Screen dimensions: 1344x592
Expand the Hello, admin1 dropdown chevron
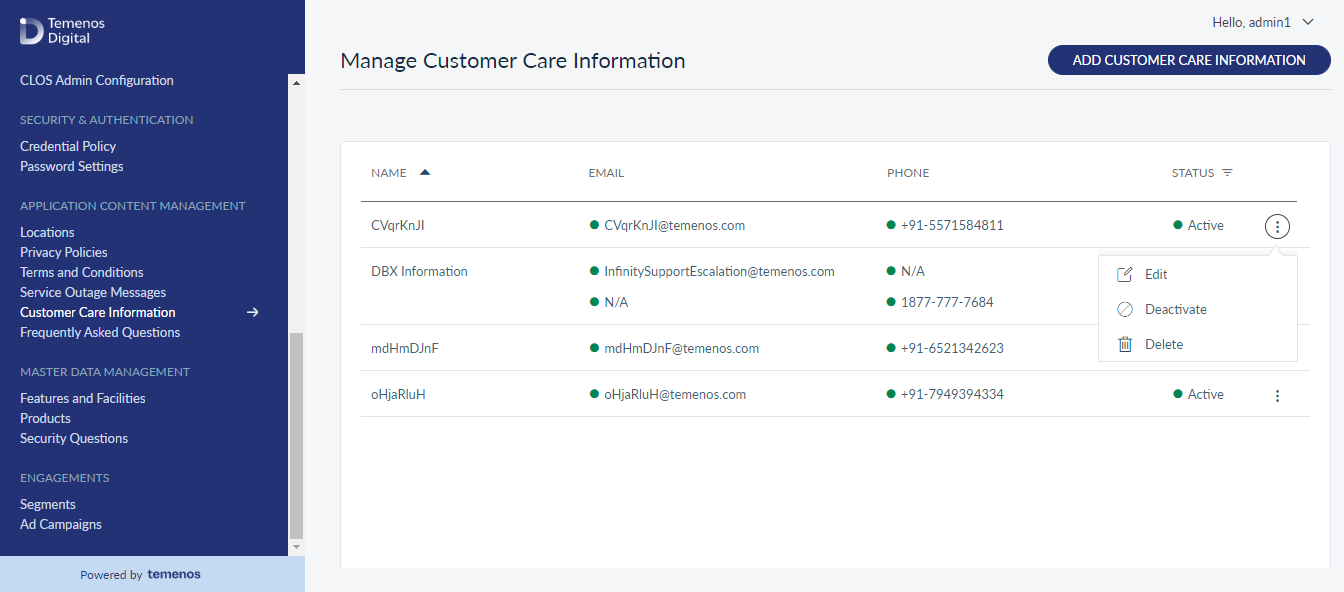1307,22
